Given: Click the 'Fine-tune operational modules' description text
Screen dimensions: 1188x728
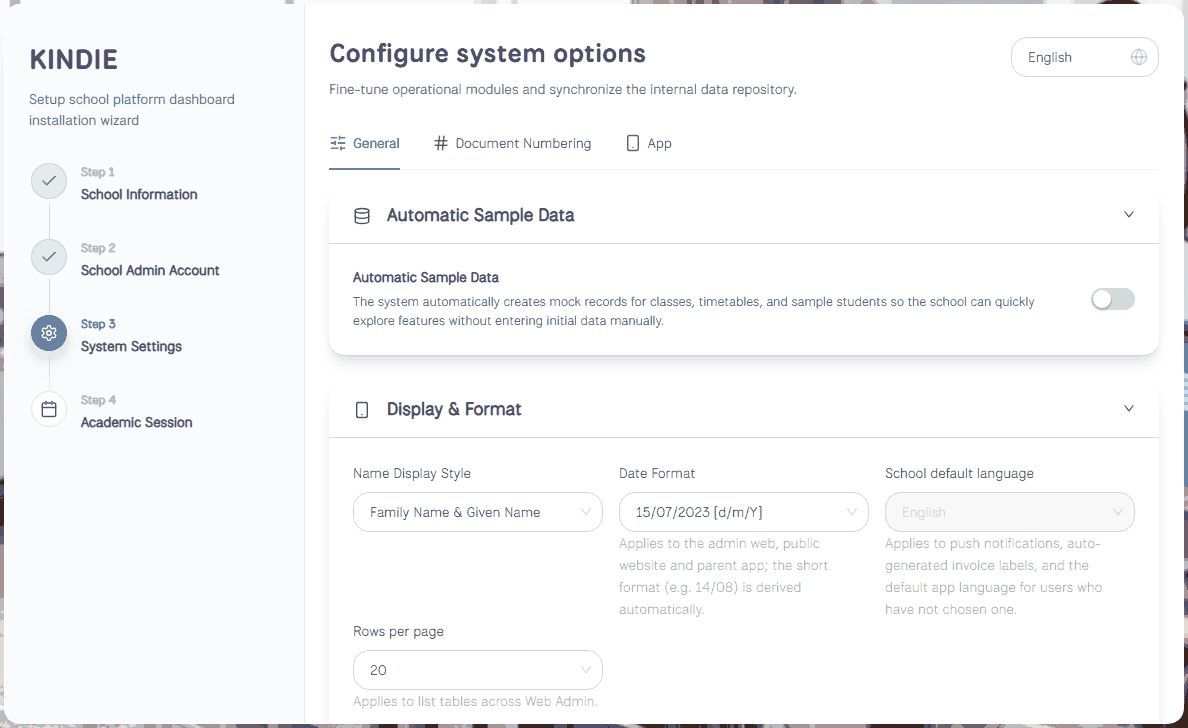Looking at the screenshot, I should [562, 89].
